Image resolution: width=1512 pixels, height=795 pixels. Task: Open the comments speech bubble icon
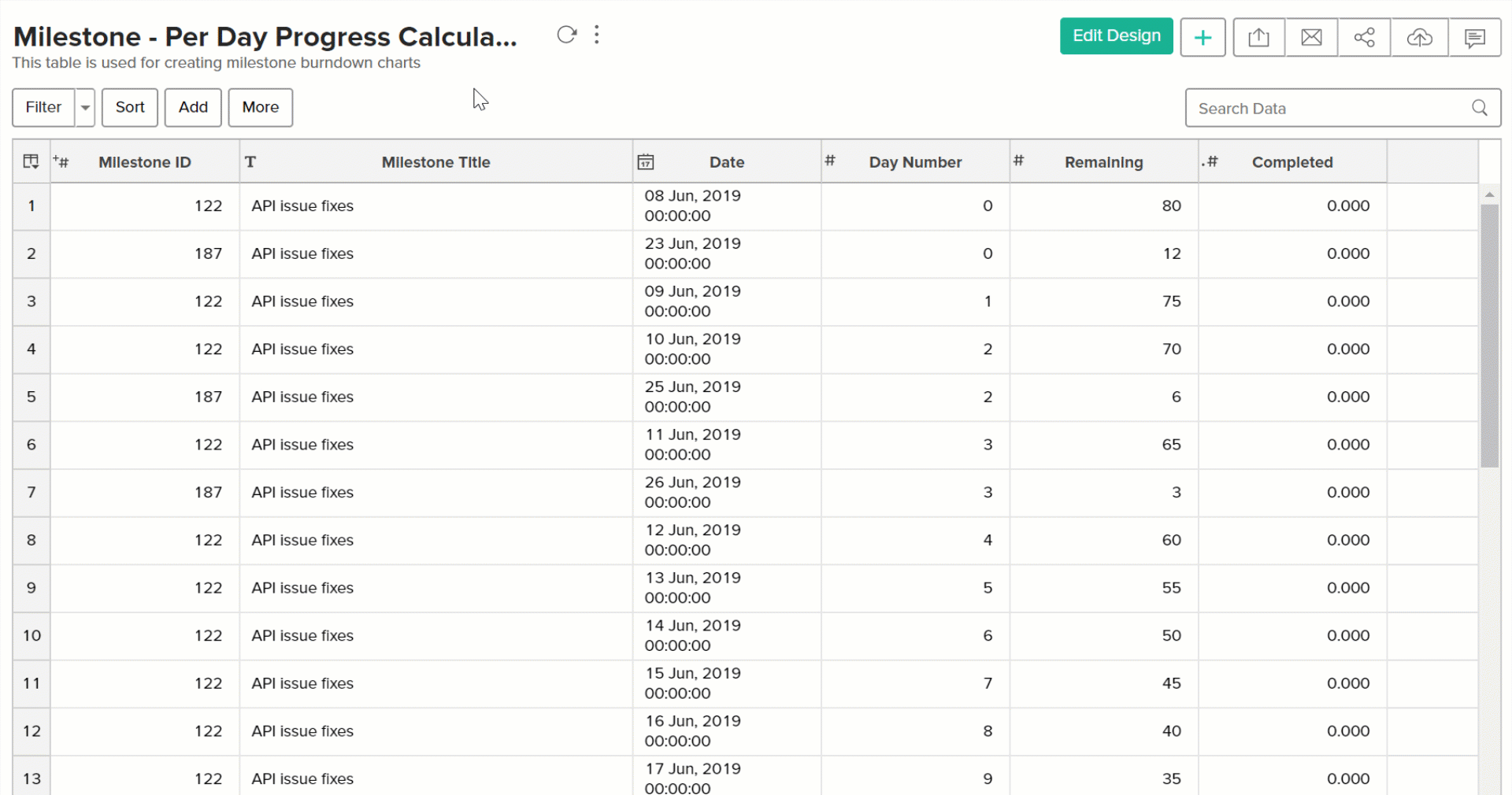[x=1474, y=37]
